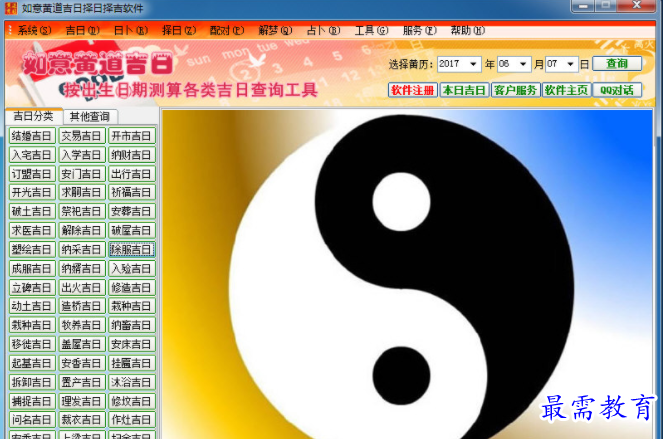Click the focused 除服吉日 button
Viewport: 663px width, 439px height.
tap(132, 250)
